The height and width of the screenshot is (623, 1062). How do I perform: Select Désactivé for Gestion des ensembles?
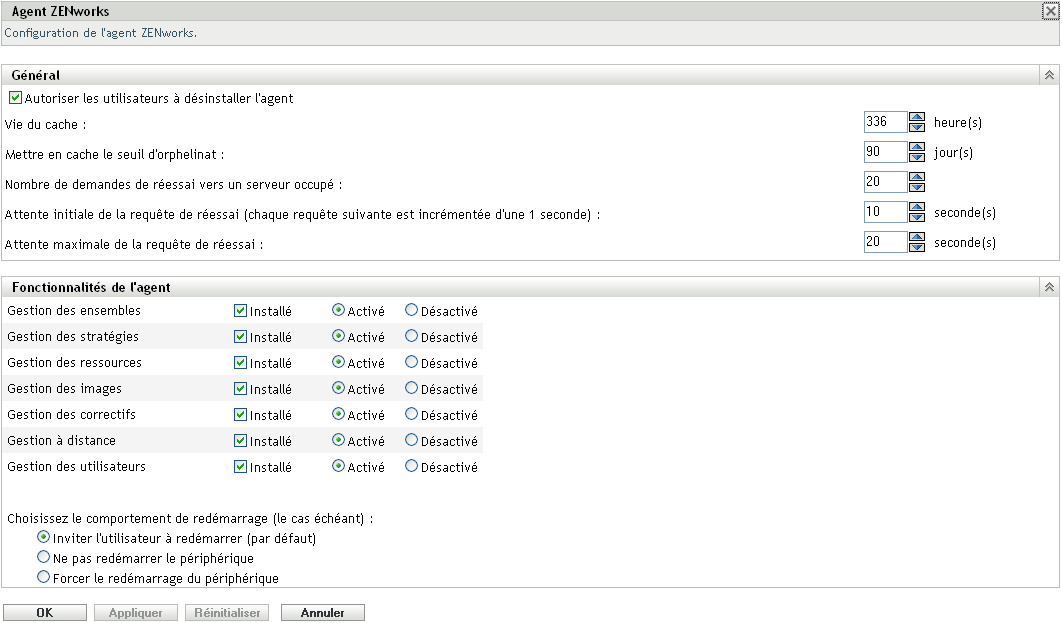(411, 310)
